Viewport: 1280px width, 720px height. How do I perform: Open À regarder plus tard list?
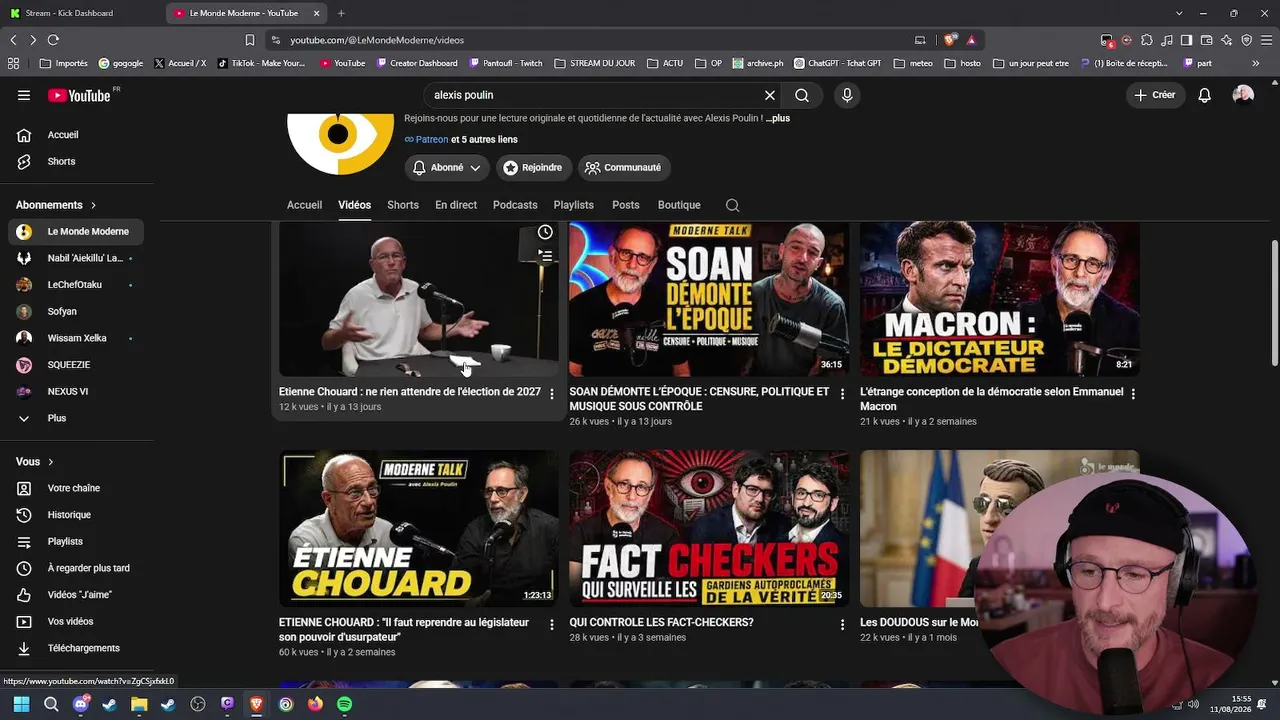[76, 568]
